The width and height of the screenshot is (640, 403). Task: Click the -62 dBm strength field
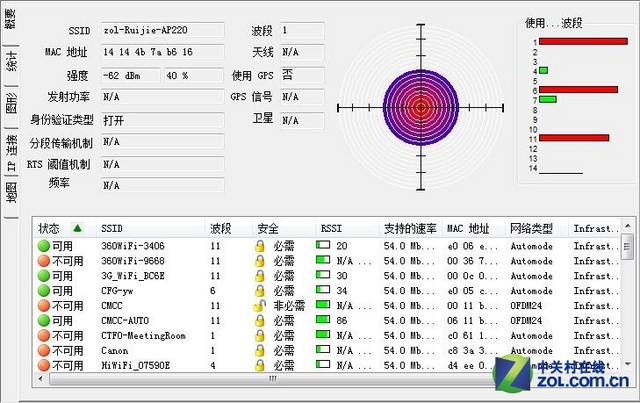pos(131,76)
